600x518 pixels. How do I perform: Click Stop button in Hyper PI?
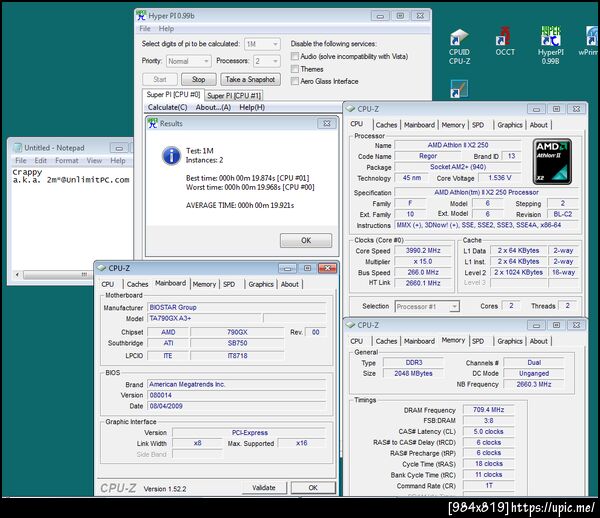(x=199, y=79)
